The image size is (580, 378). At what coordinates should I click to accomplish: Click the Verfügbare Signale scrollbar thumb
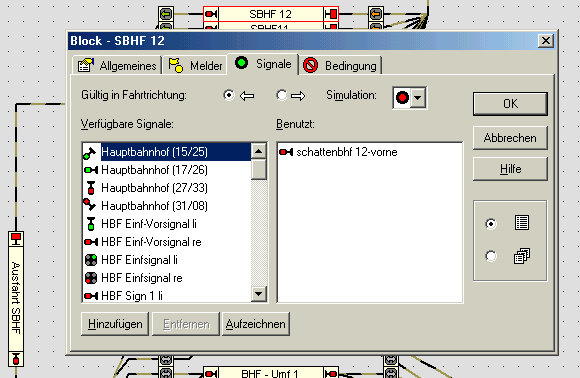[258, 169]
